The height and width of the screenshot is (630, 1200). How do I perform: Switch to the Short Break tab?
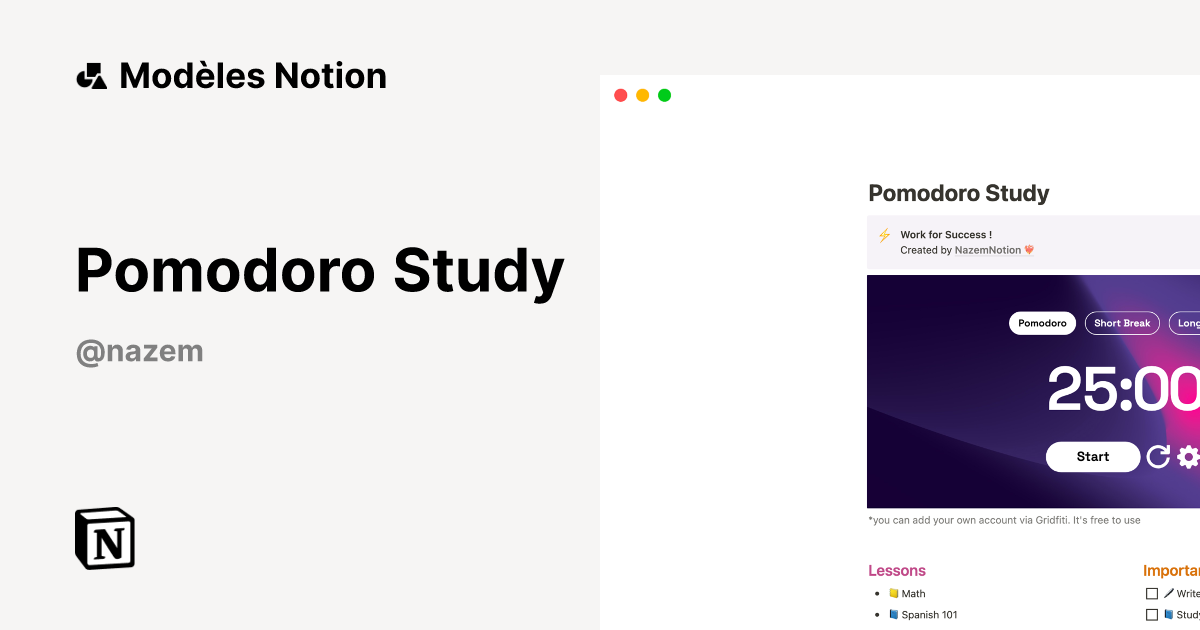tap(1122, 322)
